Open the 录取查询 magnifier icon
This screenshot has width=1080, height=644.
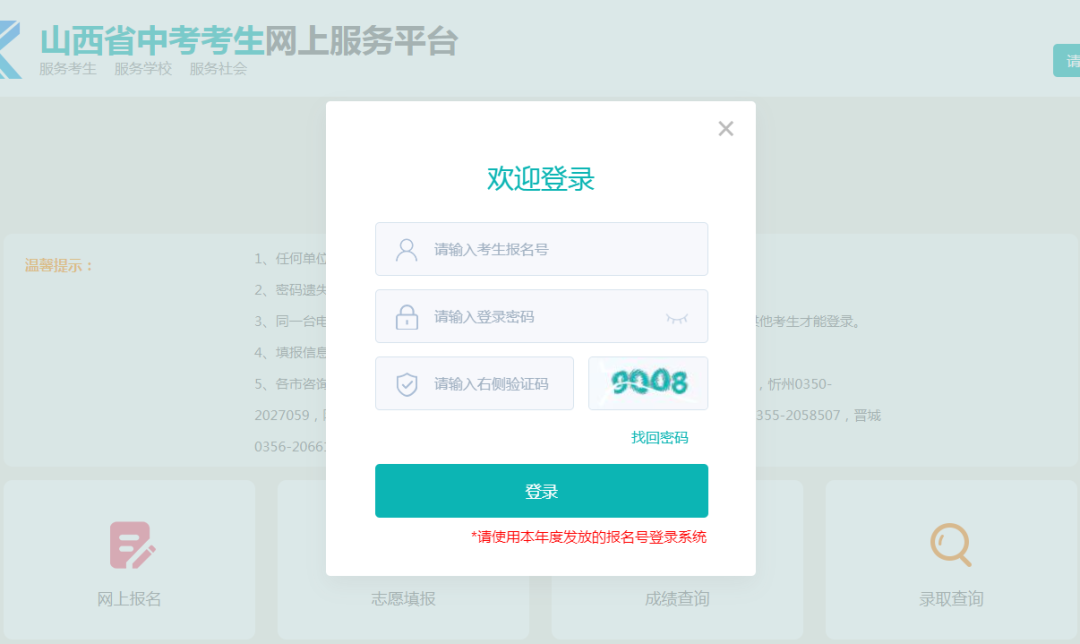(x=951, y=545)
